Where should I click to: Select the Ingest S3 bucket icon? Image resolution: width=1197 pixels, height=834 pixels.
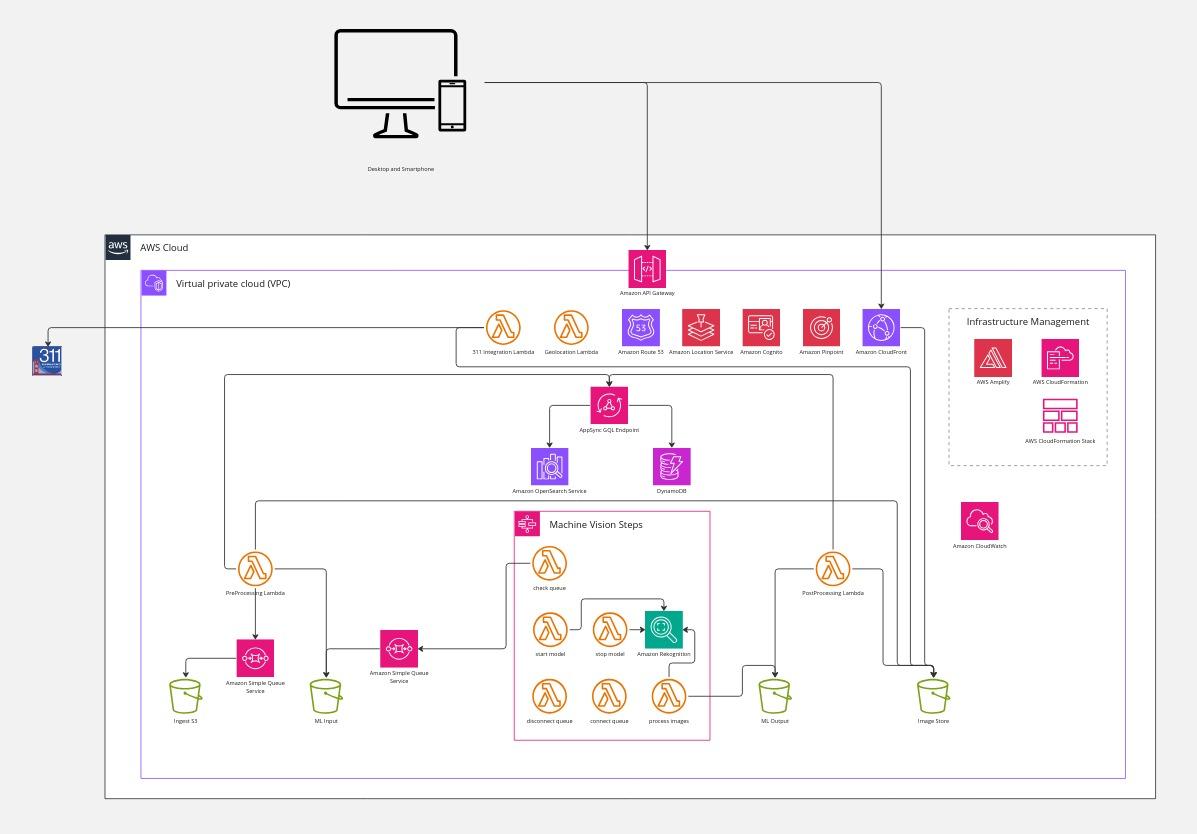[x=185, y=695]
